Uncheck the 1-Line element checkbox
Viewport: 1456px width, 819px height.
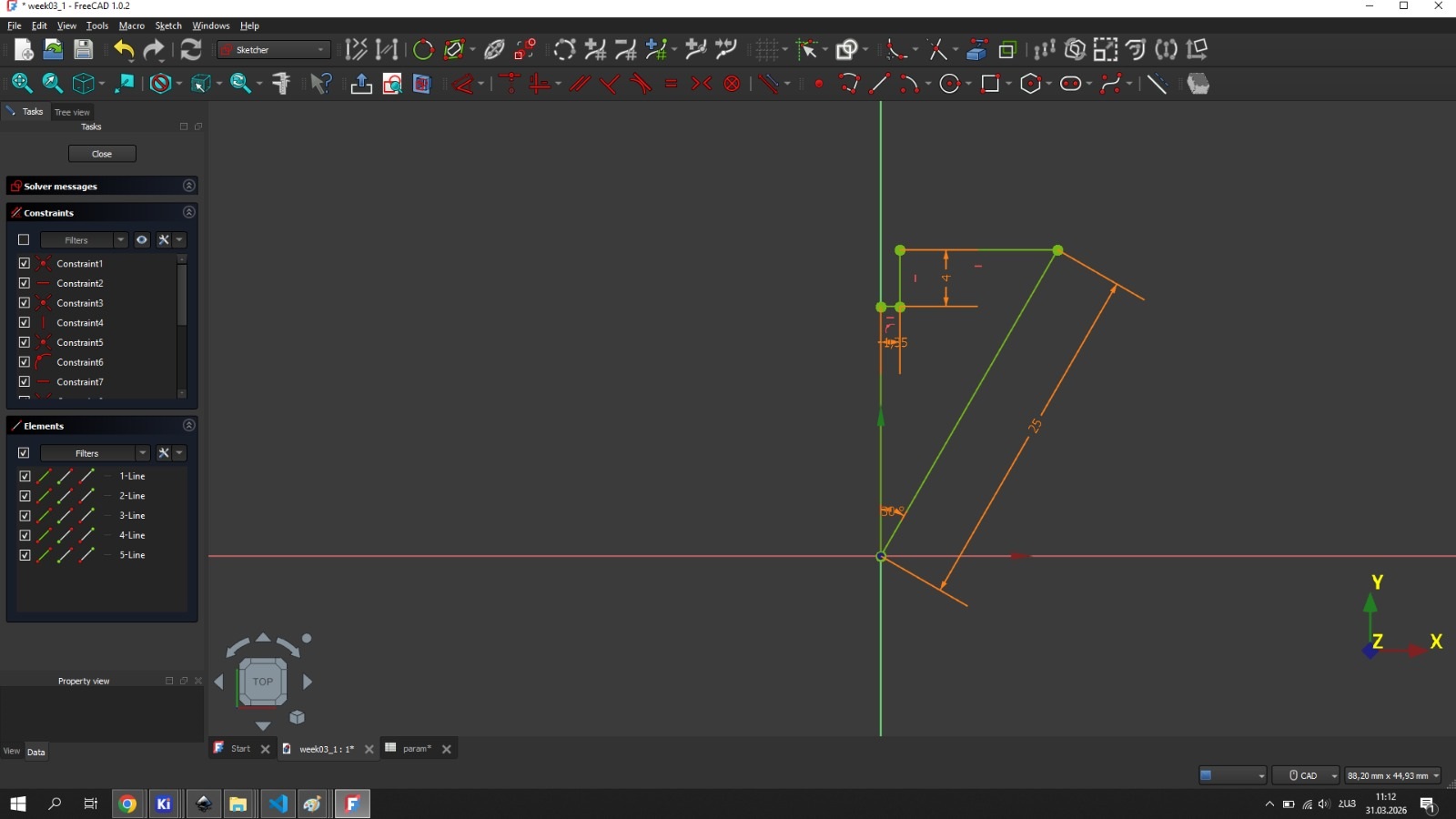[25, 476]
